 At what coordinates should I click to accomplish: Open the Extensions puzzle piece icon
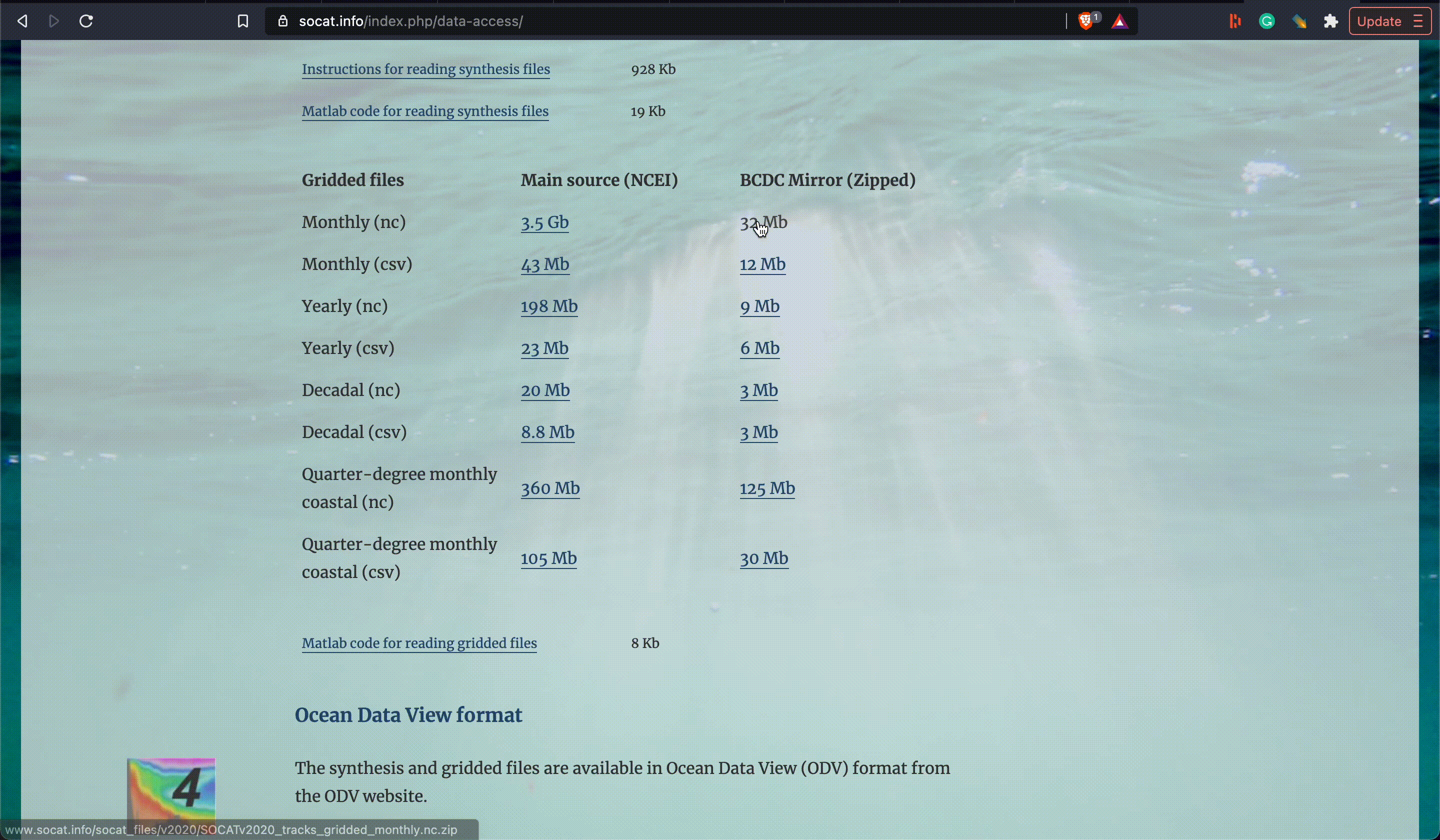(1331, 21)
